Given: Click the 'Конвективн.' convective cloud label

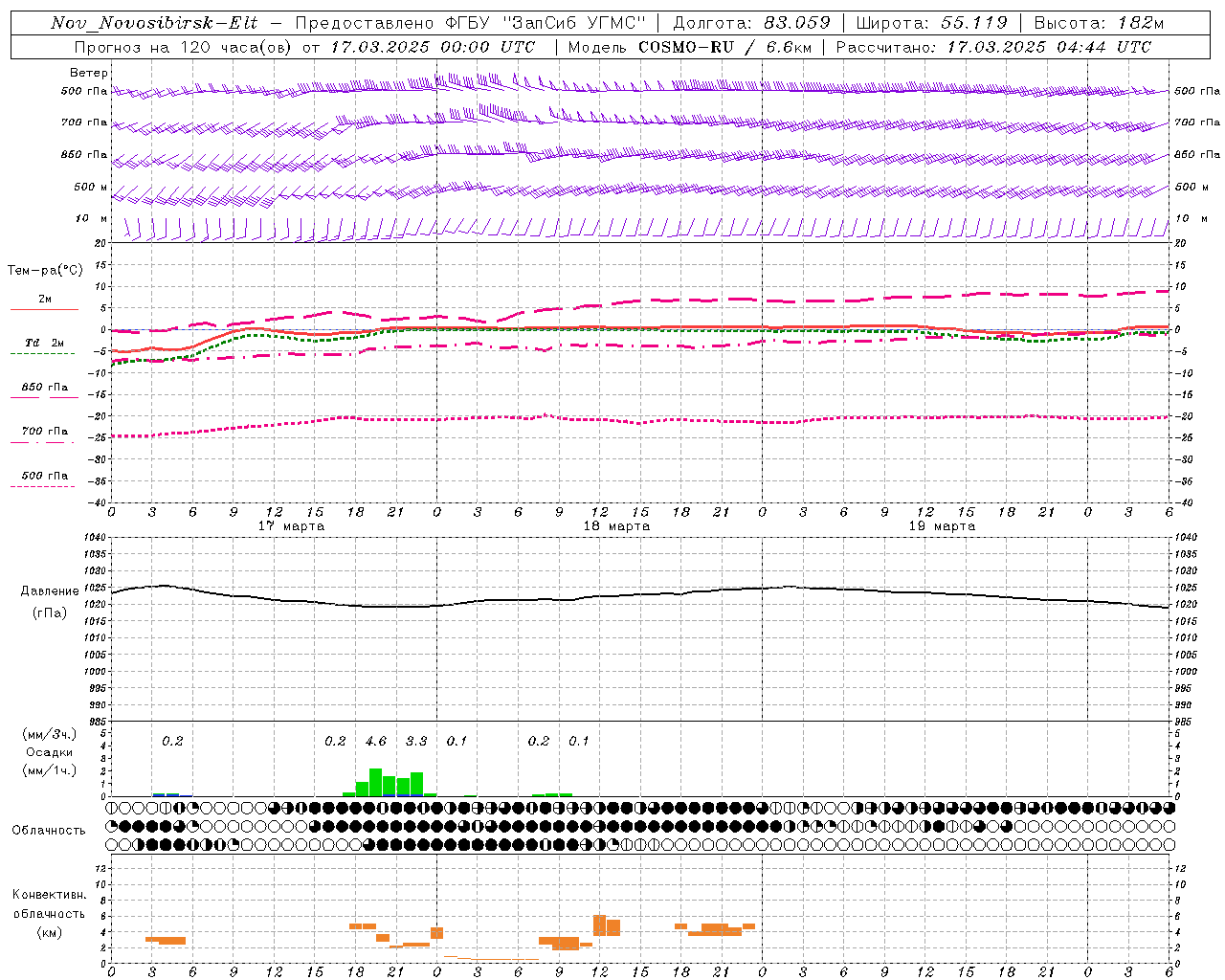Looking at the screenshot, I should [x=49, y=895].
